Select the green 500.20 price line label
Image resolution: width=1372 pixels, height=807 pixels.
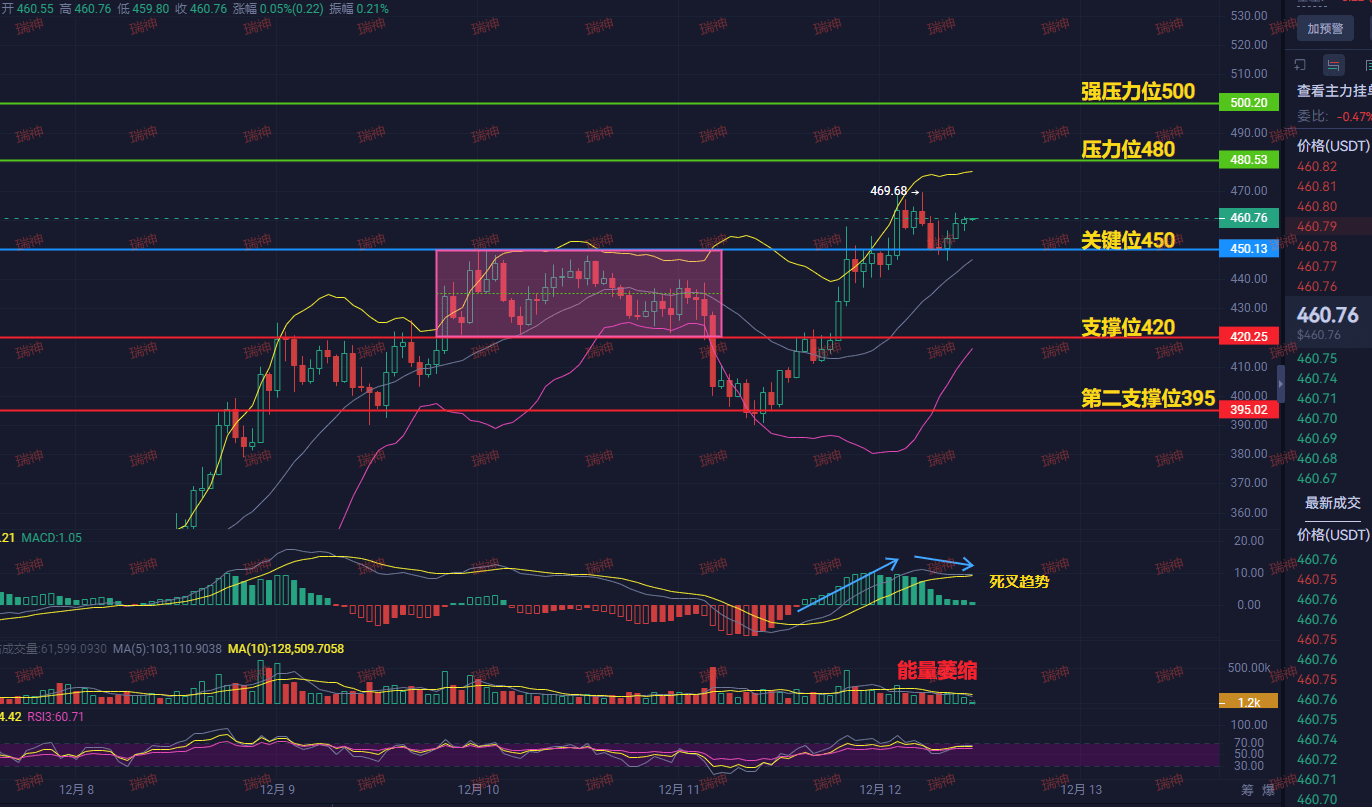1250,103
